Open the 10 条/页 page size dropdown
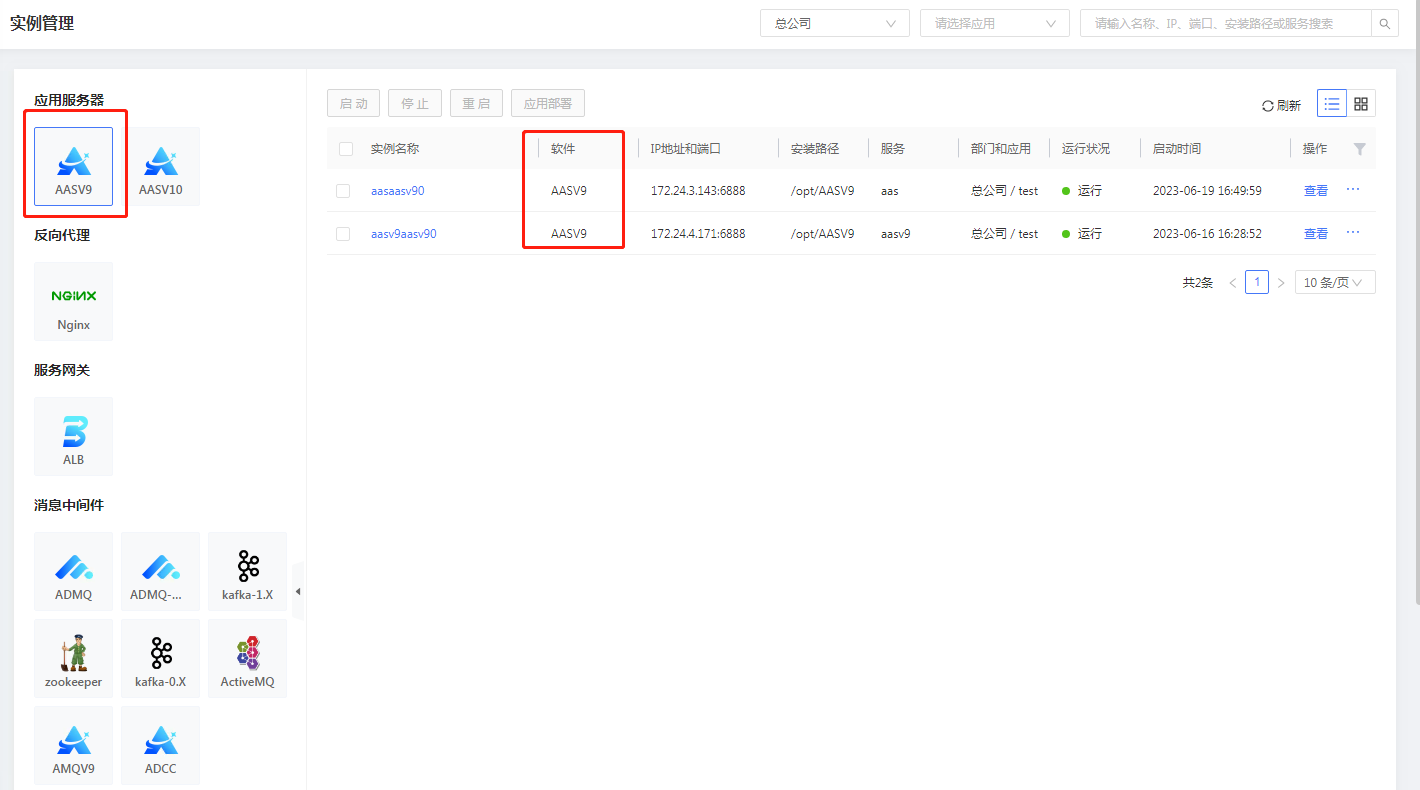The height and width of the screenshot is (790, 1420). 1335,283
